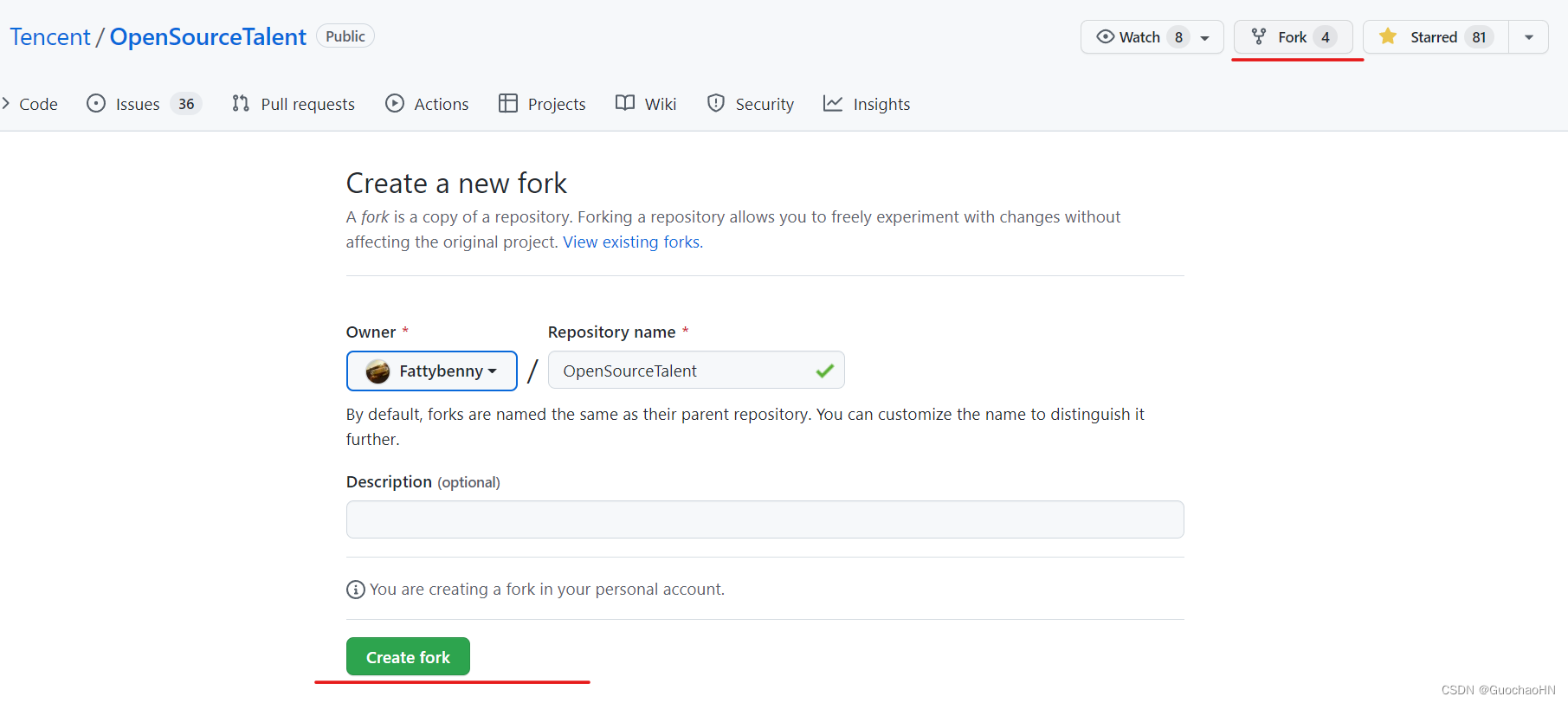
Task: Open the Owner dropdown showing Fattybenny
Action: (x=431, y=371)
